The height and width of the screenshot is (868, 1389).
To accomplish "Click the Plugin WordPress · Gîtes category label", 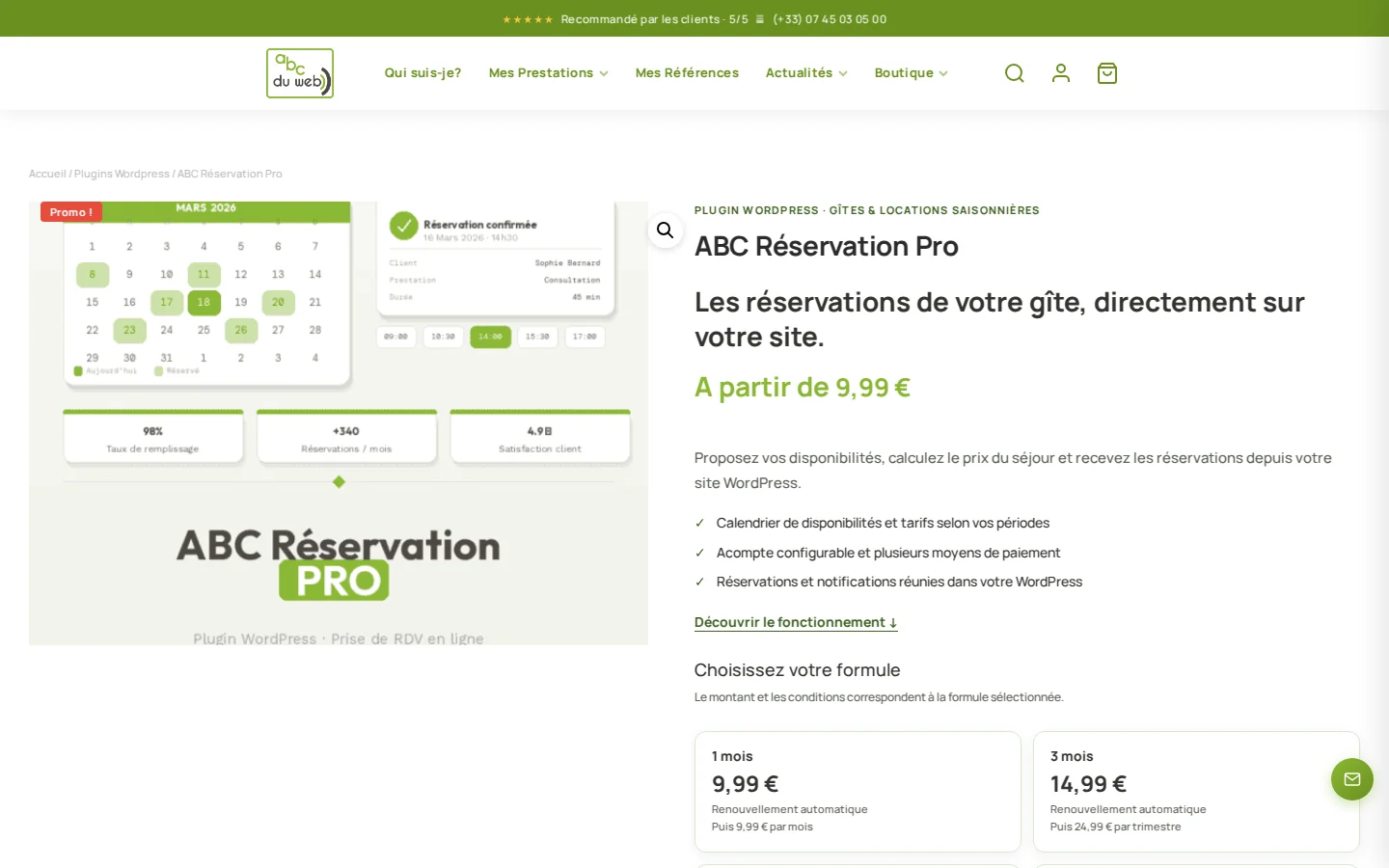I will 867,210.
